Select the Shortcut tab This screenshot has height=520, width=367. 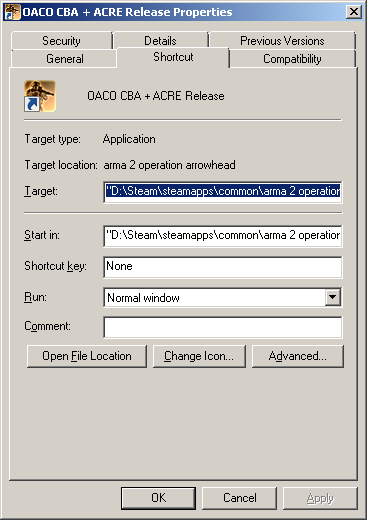click(173, 57)
